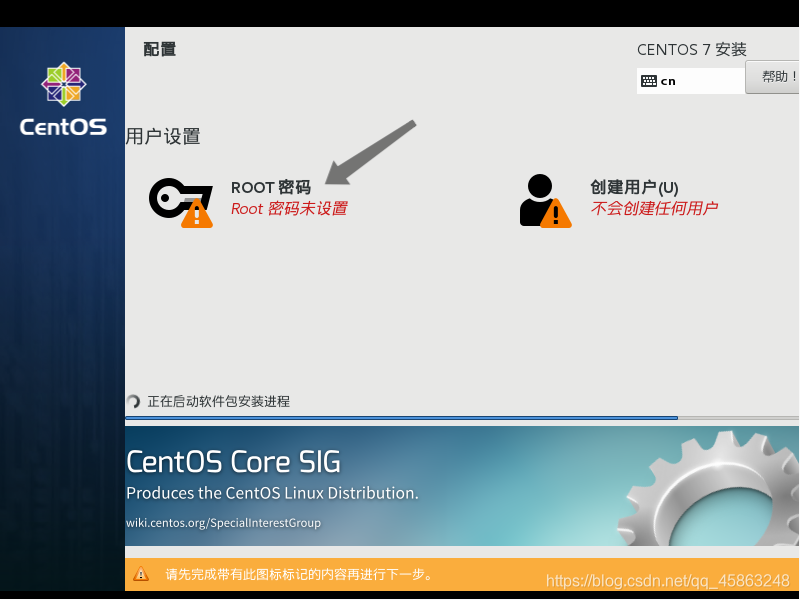
Task: Click the wiki.centos.org/SpecialInterestGroup link
Action: tap(223, 523)
